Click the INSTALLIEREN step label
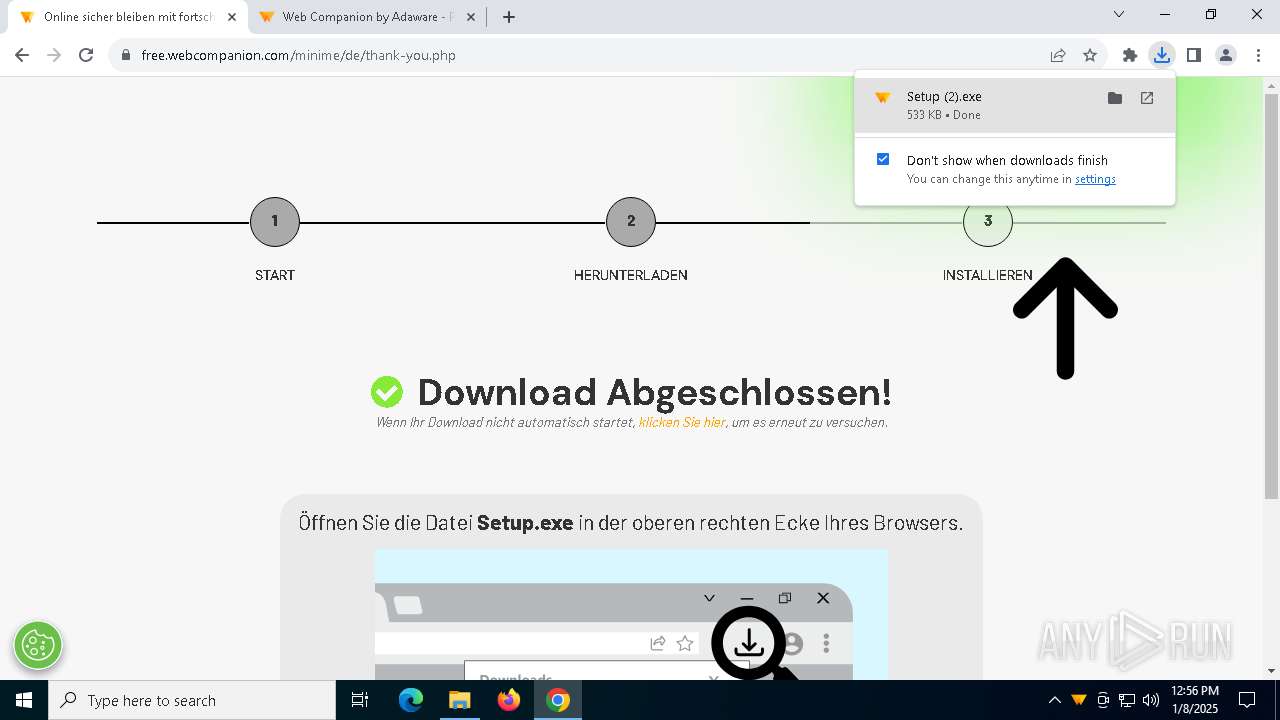The height and width of the screenshot is (720, 1280). pos(987,275)
